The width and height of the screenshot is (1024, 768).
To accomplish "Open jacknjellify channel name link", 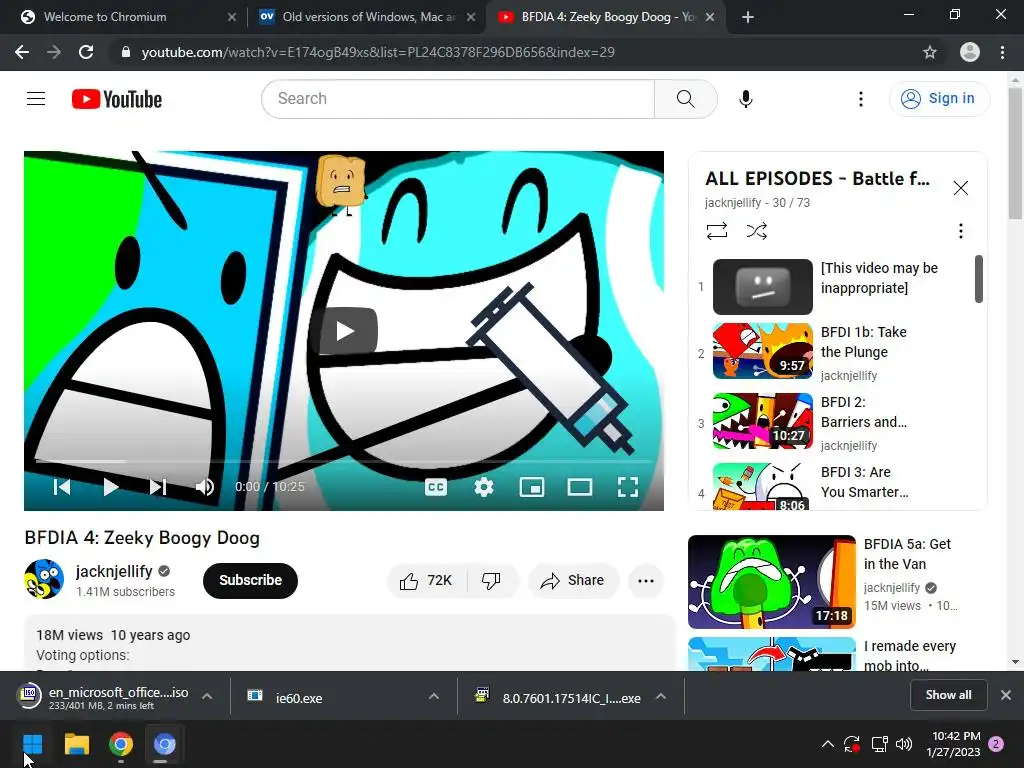I will [x=114, y=571].
